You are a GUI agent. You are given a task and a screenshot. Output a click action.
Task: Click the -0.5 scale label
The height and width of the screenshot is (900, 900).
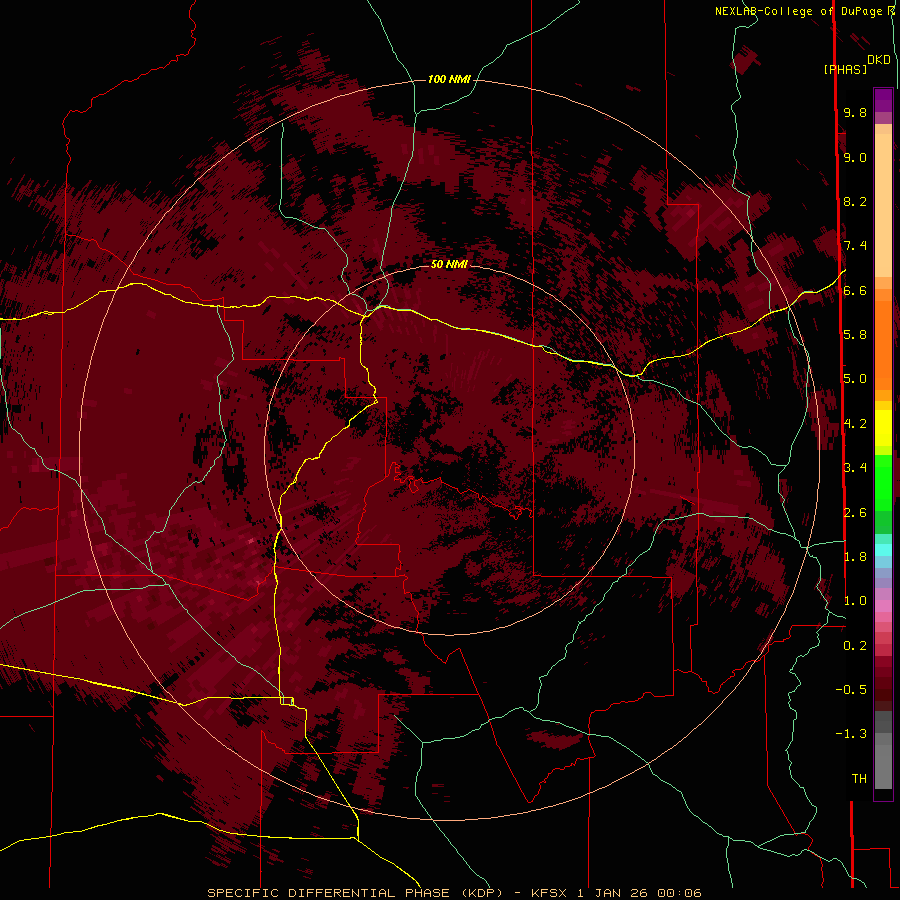(851, 690)
